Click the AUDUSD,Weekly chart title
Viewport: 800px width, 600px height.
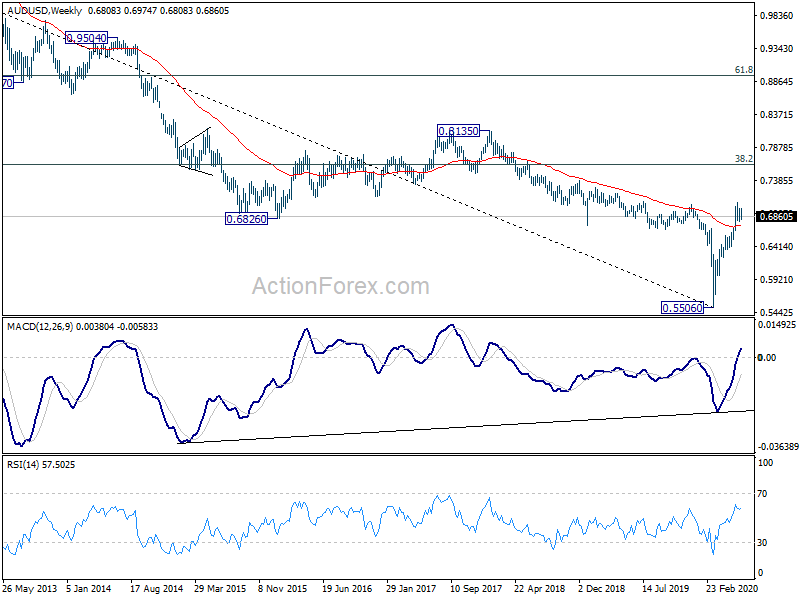(x=45, y=10)
